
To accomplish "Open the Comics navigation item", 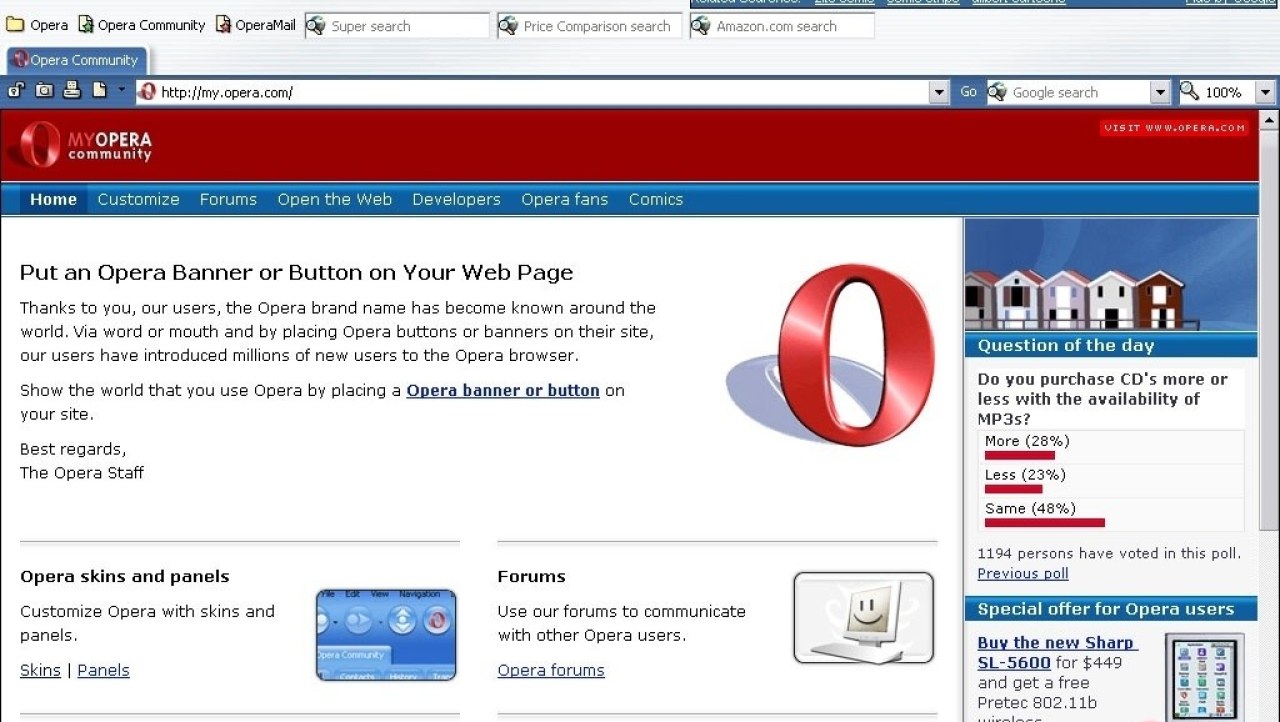I will point(656,199).
